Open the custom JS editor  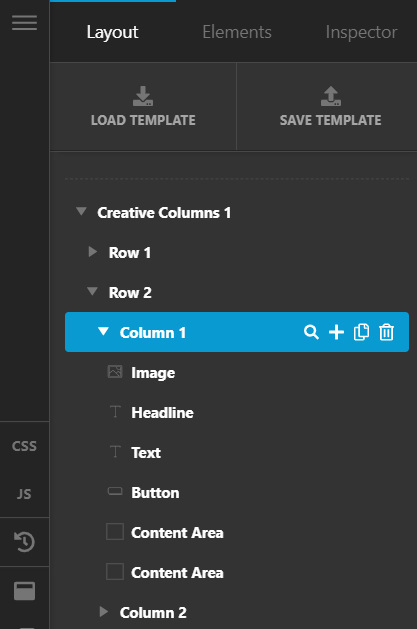point(24,494)
